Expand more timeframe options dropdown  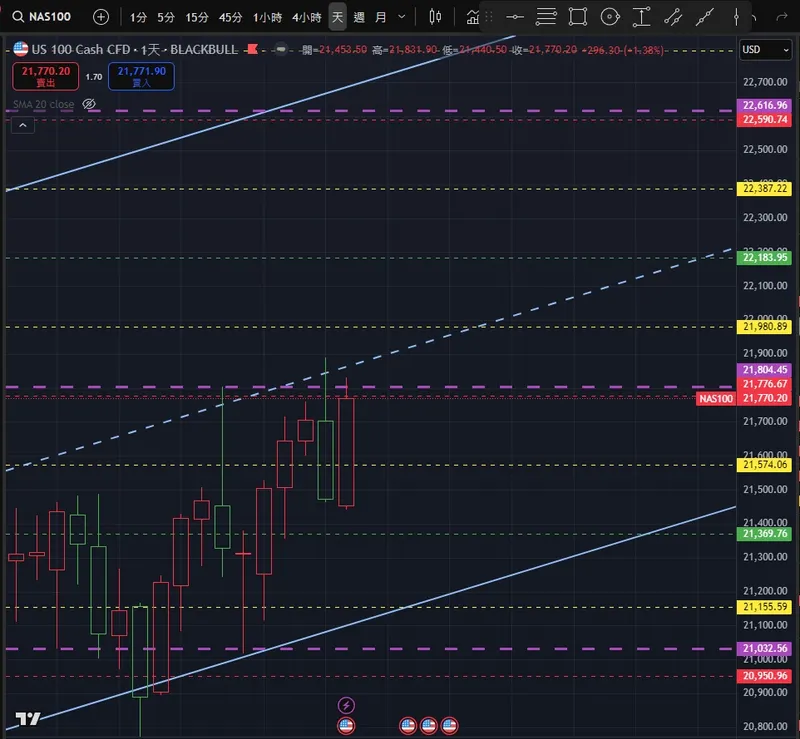point(402,17)
